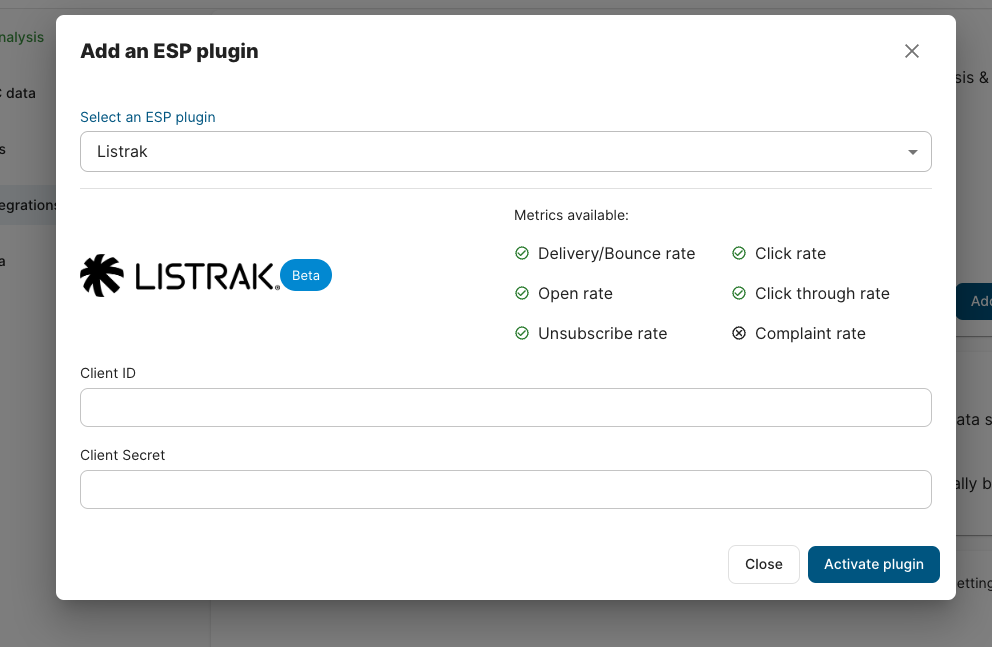
Task: Focus the Client ID input field
Action: tap(505, 407)
